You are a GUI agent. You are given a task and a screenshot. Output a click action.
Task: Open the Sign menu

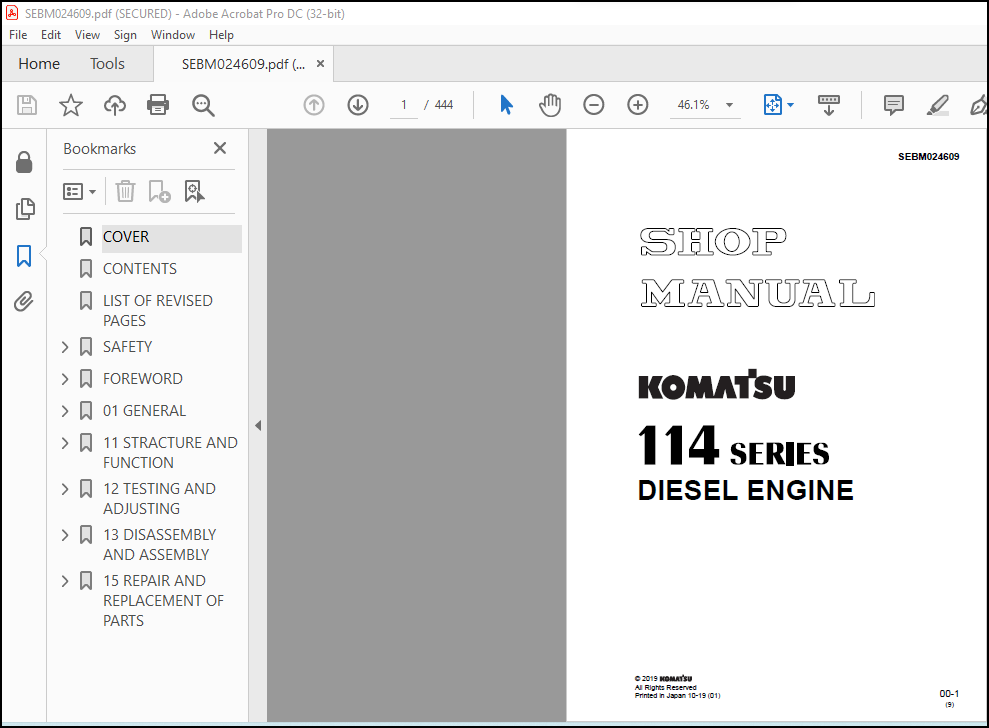point(125,35)
